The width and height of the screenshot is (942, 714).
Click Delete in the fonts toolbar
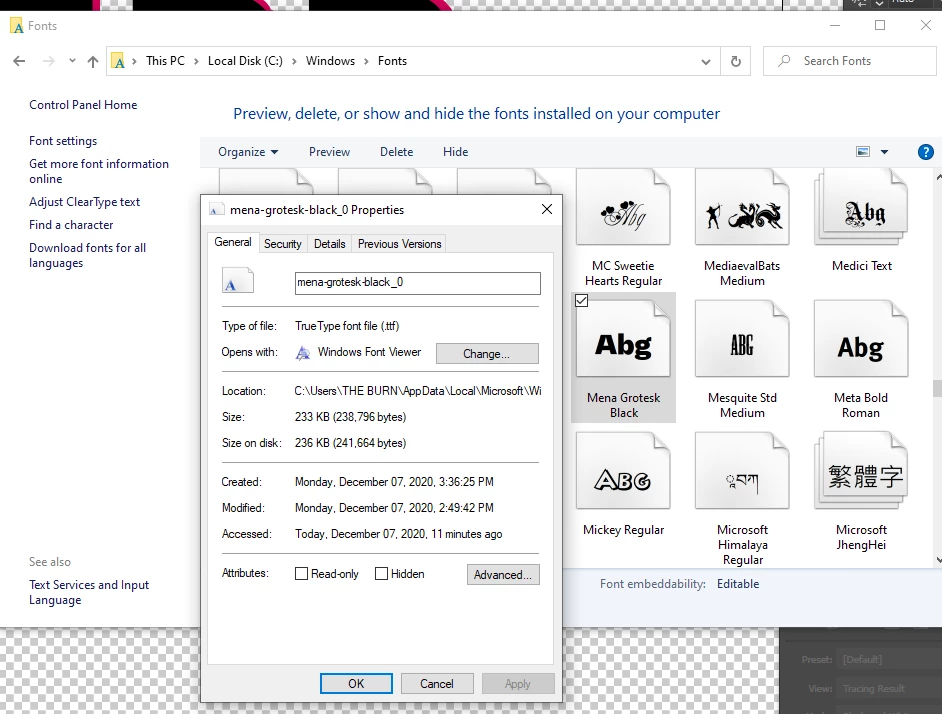click(397, 152)
